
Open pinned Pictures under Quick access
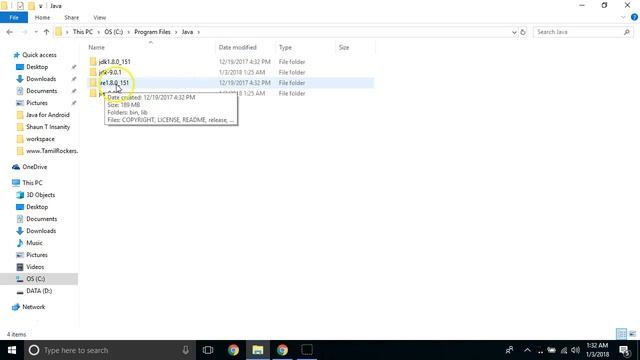coord(37,103)
